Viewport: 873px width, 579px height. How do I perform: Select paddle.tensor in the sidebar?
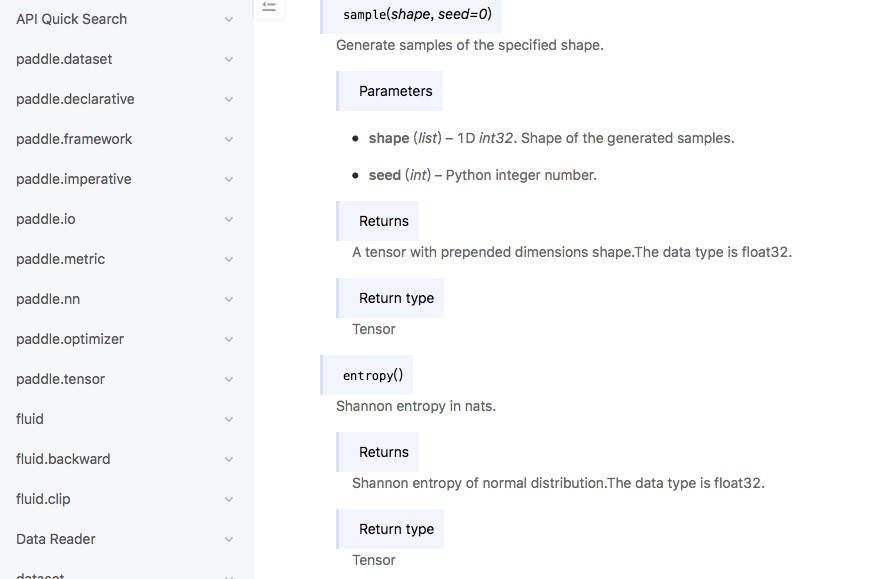[60, 379]
